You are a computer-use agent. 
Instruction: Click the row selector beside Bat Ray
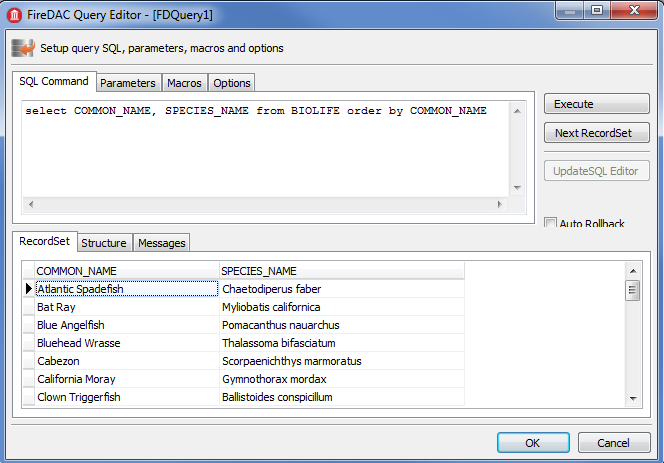[28, 307]
